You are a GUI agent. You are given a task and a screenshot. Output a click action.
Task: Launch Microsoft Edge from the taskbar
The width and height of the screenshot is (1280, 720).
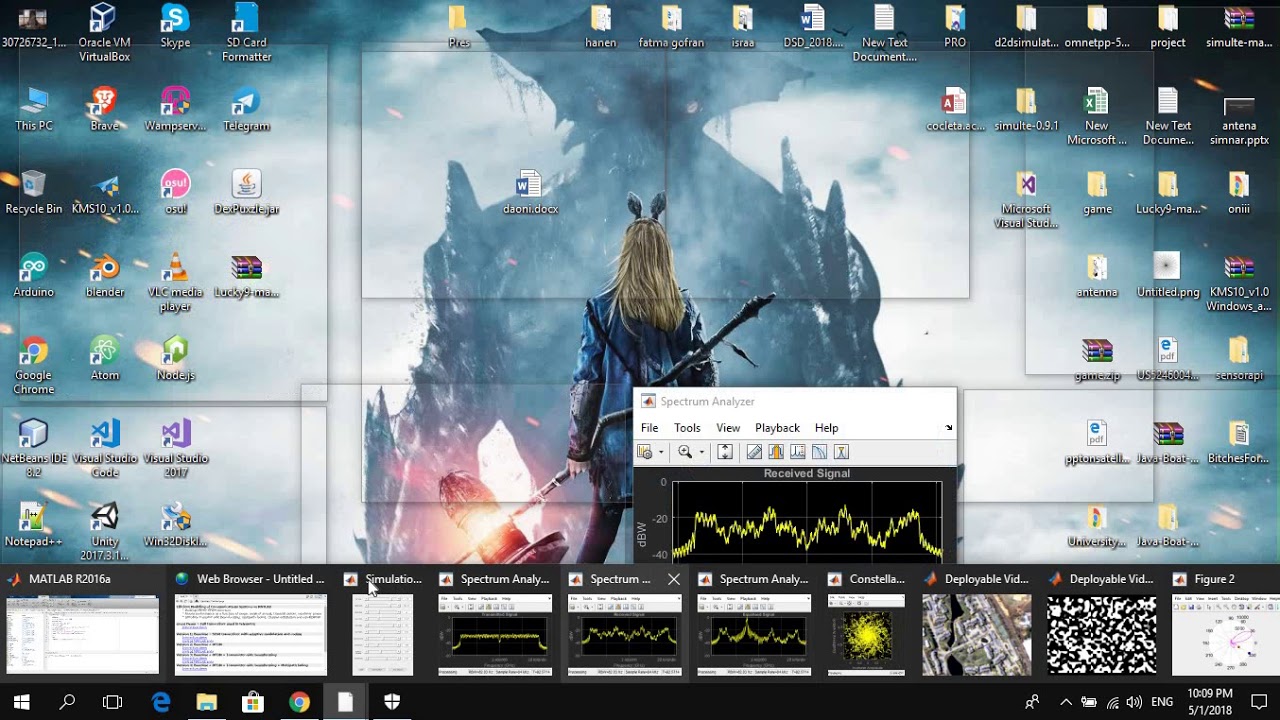161,702
